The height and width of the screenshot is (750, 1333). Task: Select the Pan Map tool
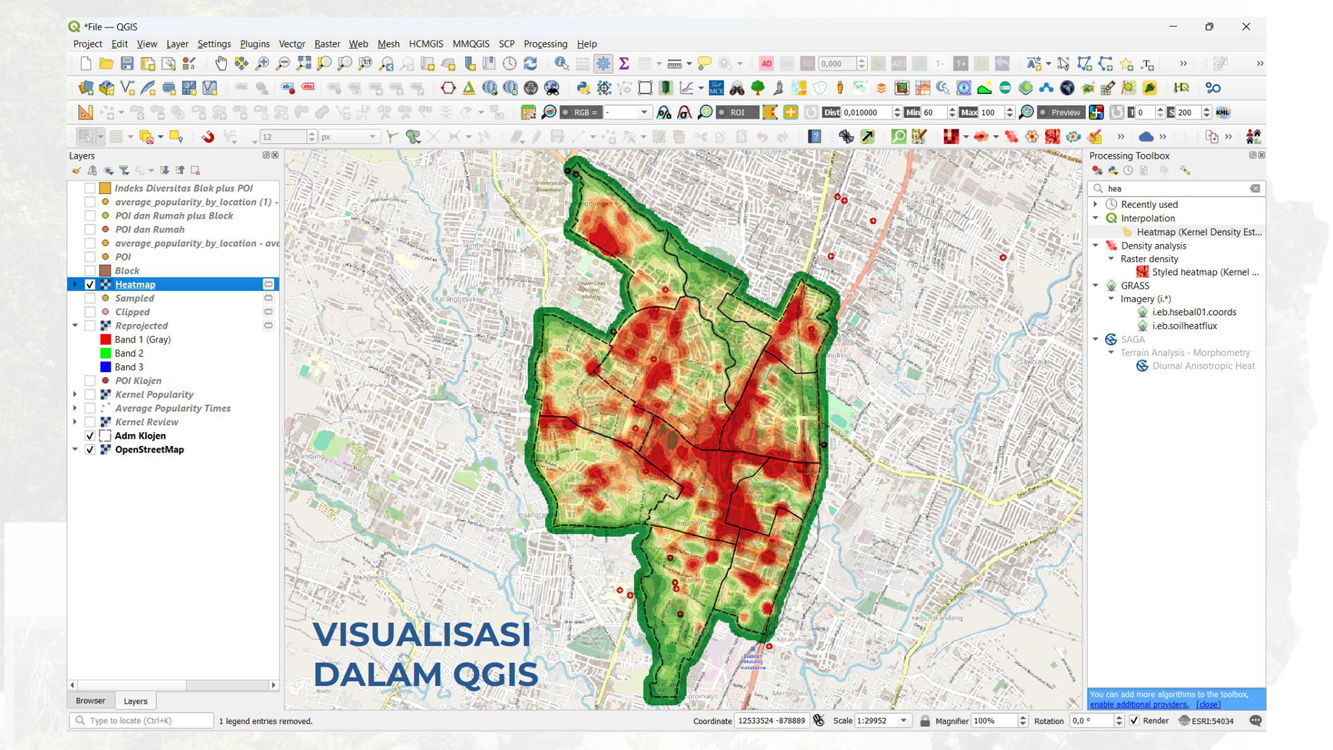[x=221, y=62]
